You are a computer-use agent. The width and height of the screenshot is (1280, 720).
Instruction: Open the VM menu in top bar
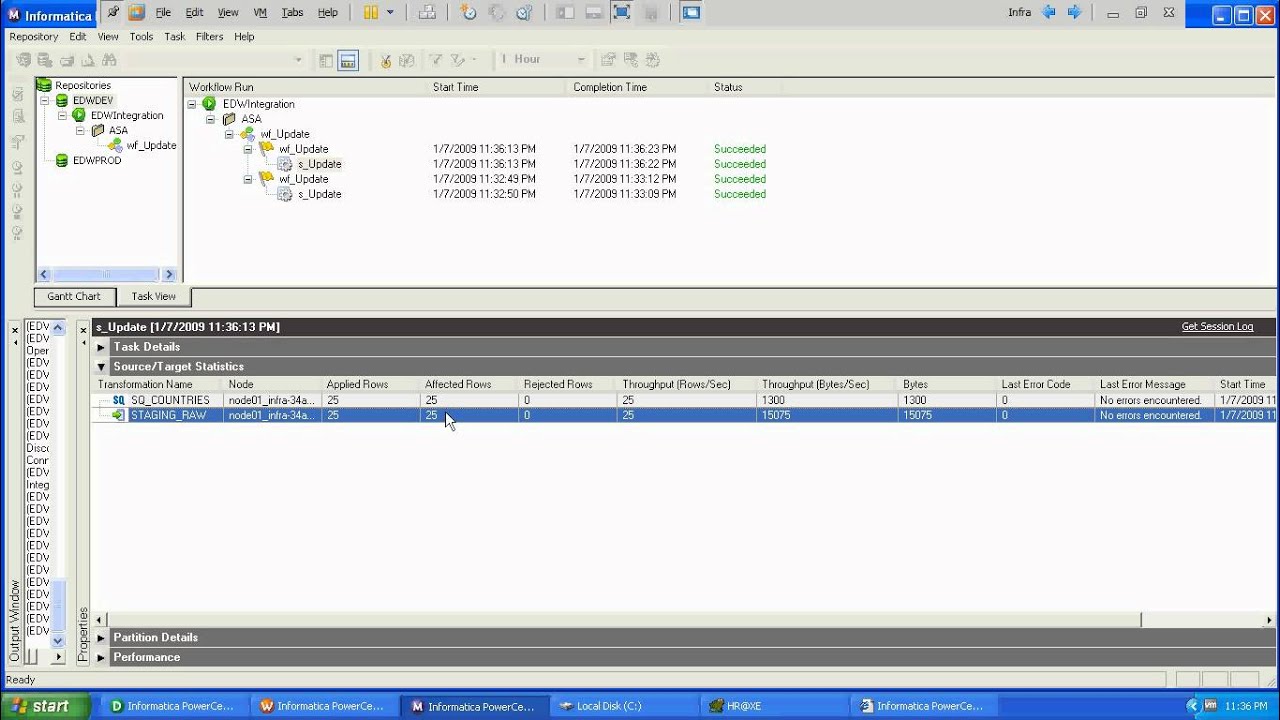point(260,13)
